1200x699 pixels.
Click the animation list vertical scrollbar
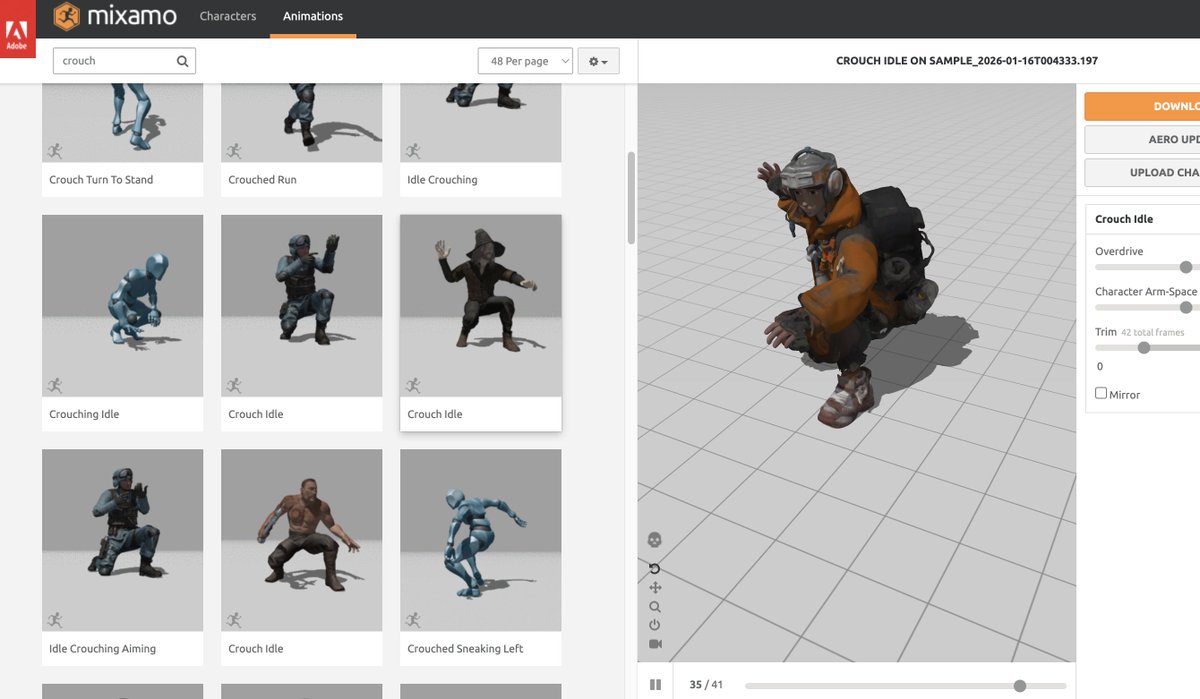pyautogui.click(x=630, y=197)
